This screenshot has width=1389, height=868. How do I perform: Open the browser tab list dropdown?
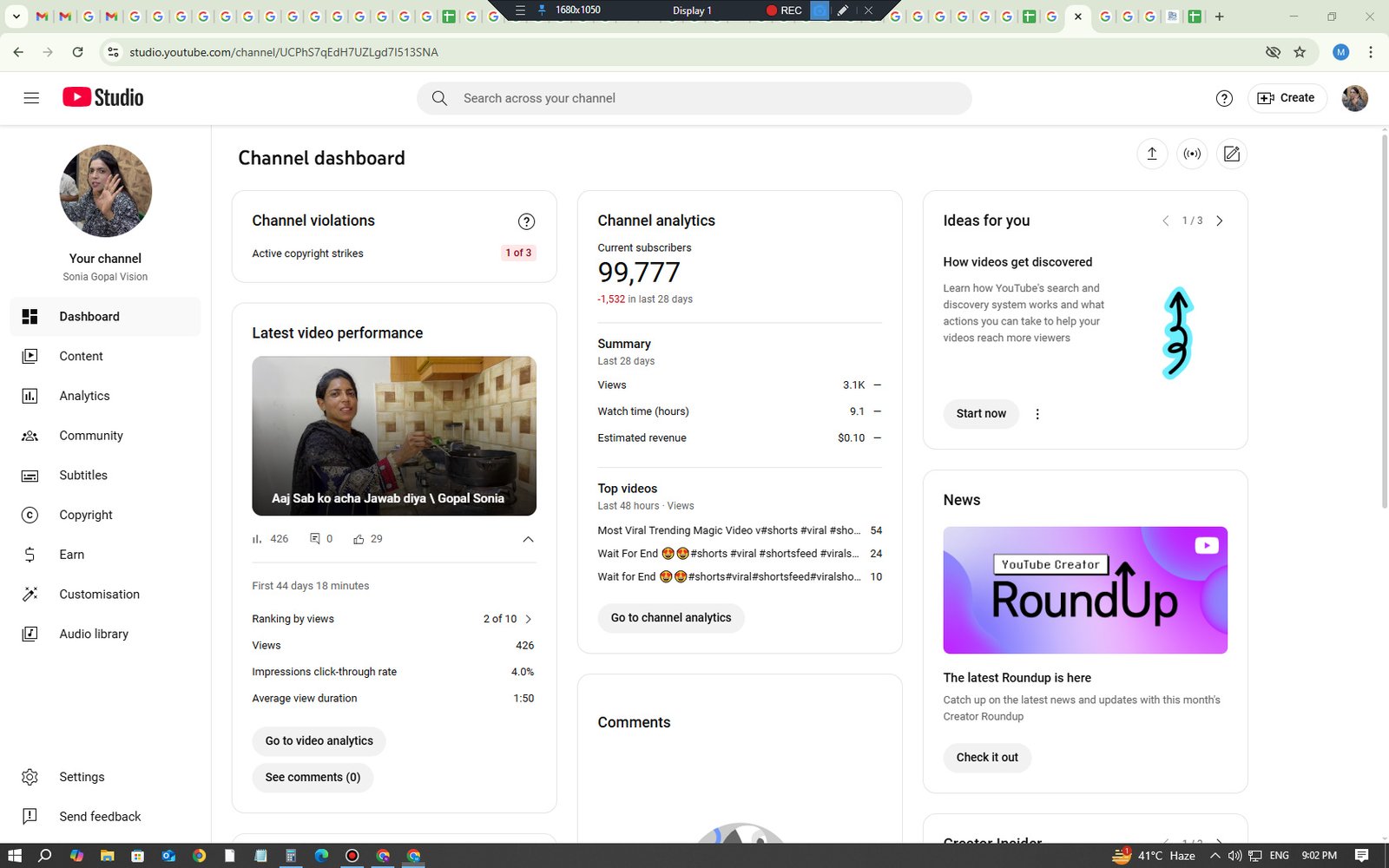16,16
